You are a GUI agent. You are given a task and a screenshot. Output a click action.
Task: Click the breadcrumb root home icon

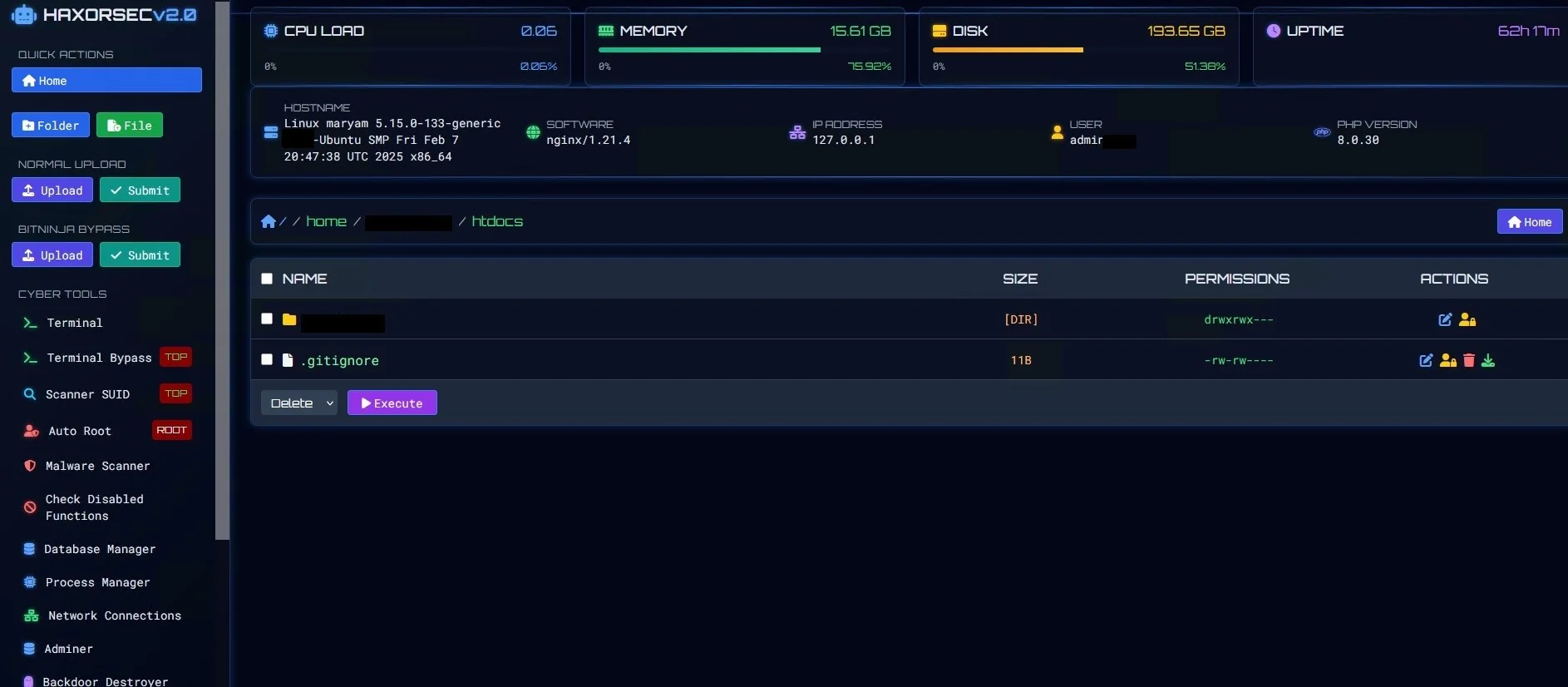tap(268, 221)
